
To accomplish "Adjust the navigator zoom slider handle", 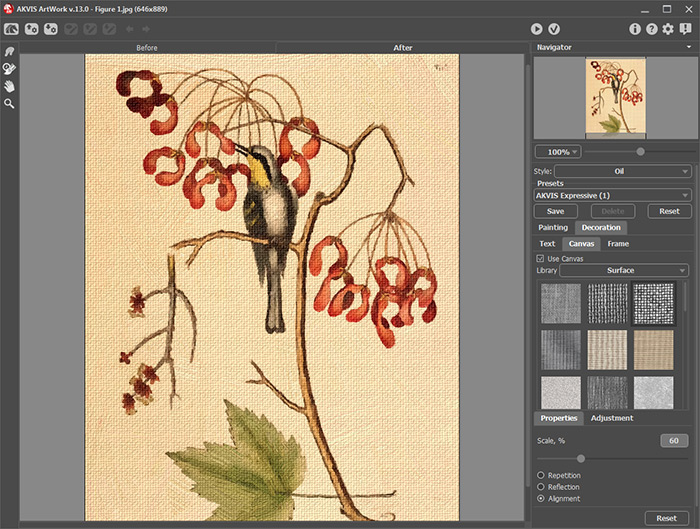I will click(x=640, y=152).
